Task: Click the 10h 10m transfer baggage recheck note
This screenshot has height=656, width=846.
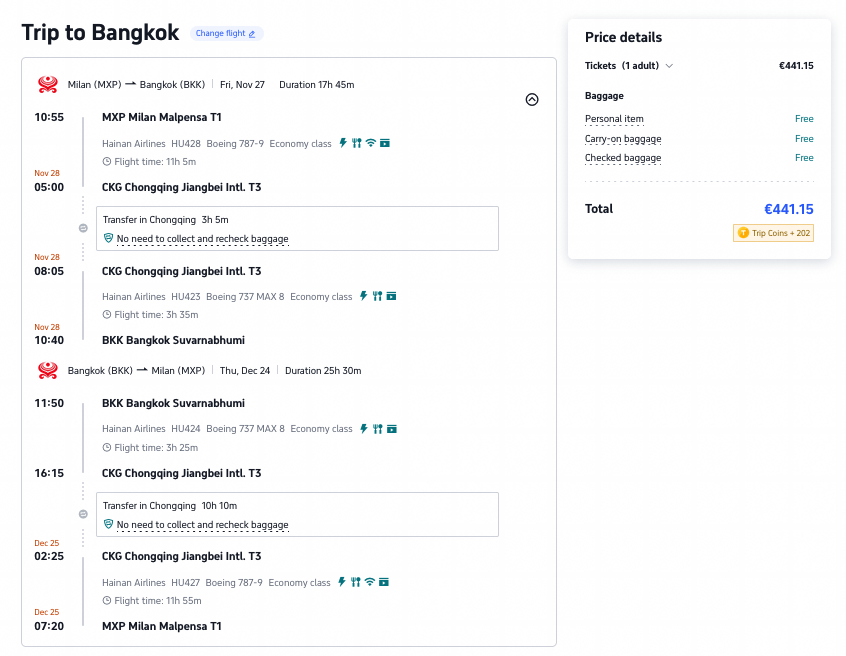Action: (x=202, y=524)
